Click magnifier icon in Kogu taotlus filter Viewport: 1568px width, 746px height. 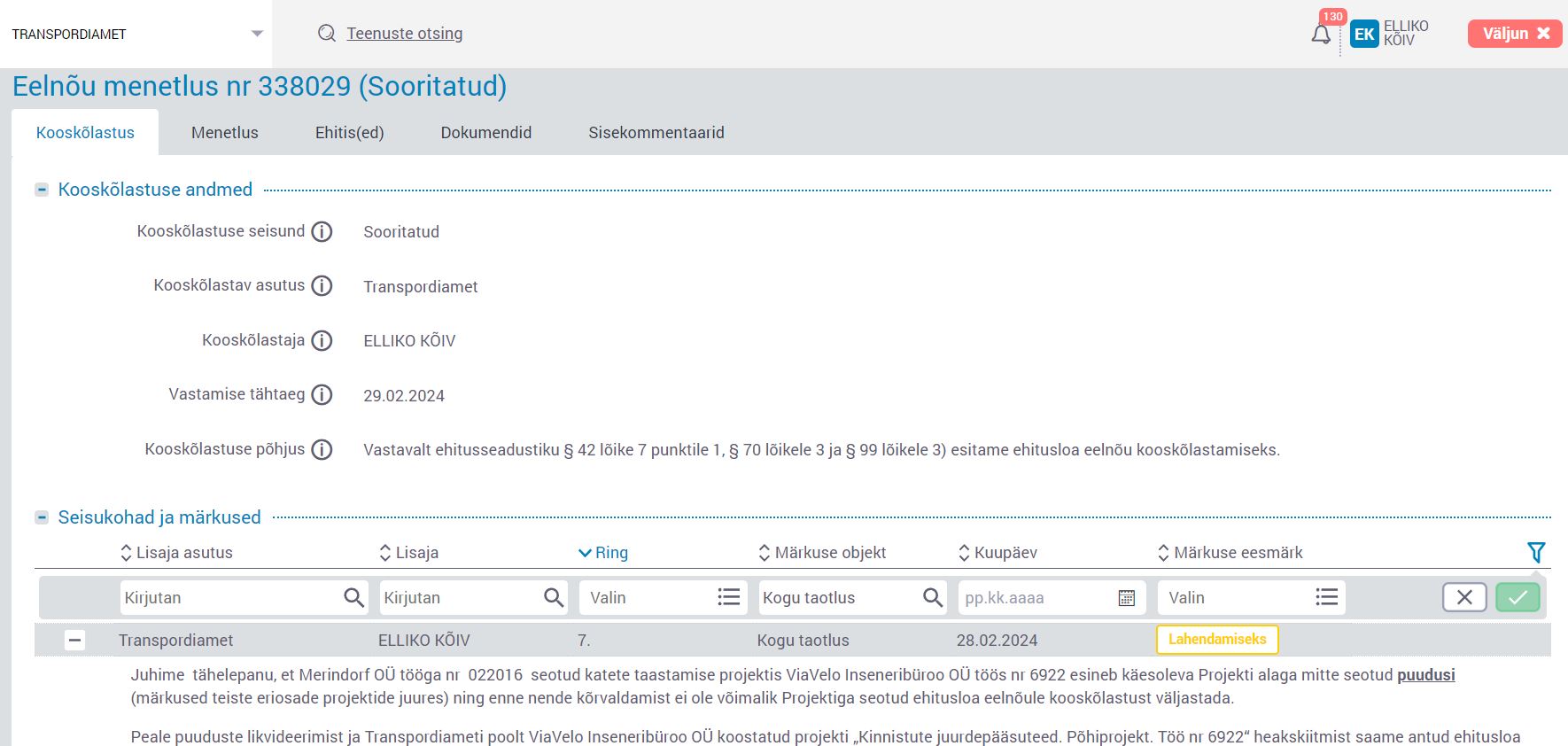932,597
